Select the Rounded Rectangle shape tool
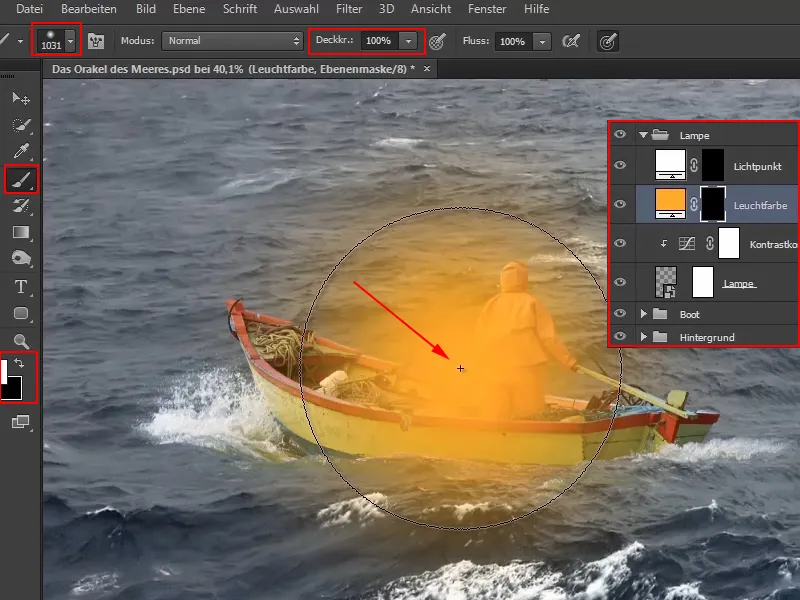The height and width of the screenshot is (600, 800). tap(21, 313)
